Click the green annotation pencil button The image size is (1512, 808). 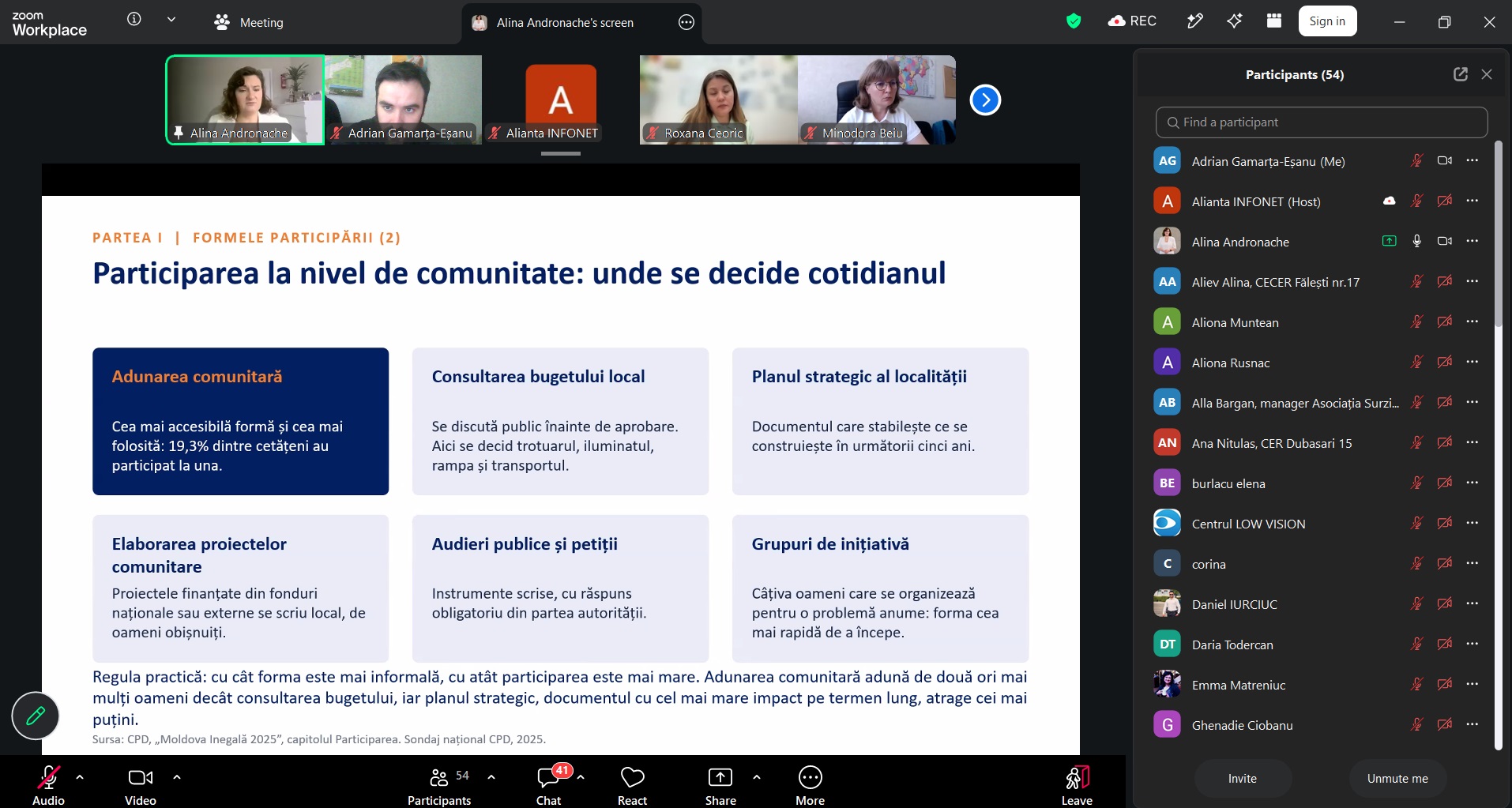(x=36, y=716)
